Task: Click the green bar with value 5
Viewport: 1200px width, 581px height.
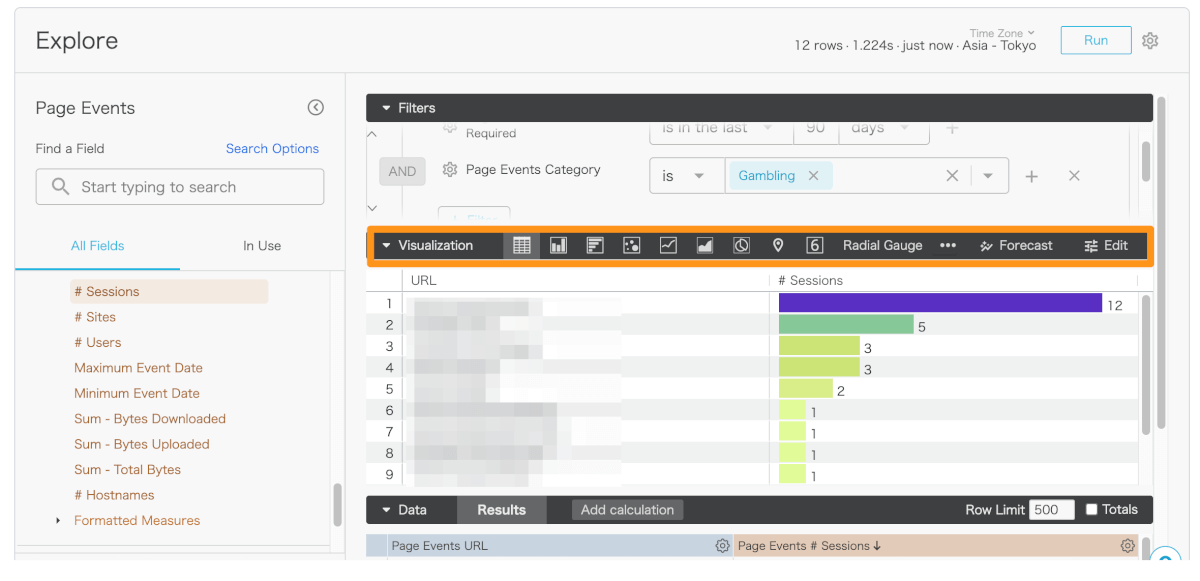Action: pos(846,324)
